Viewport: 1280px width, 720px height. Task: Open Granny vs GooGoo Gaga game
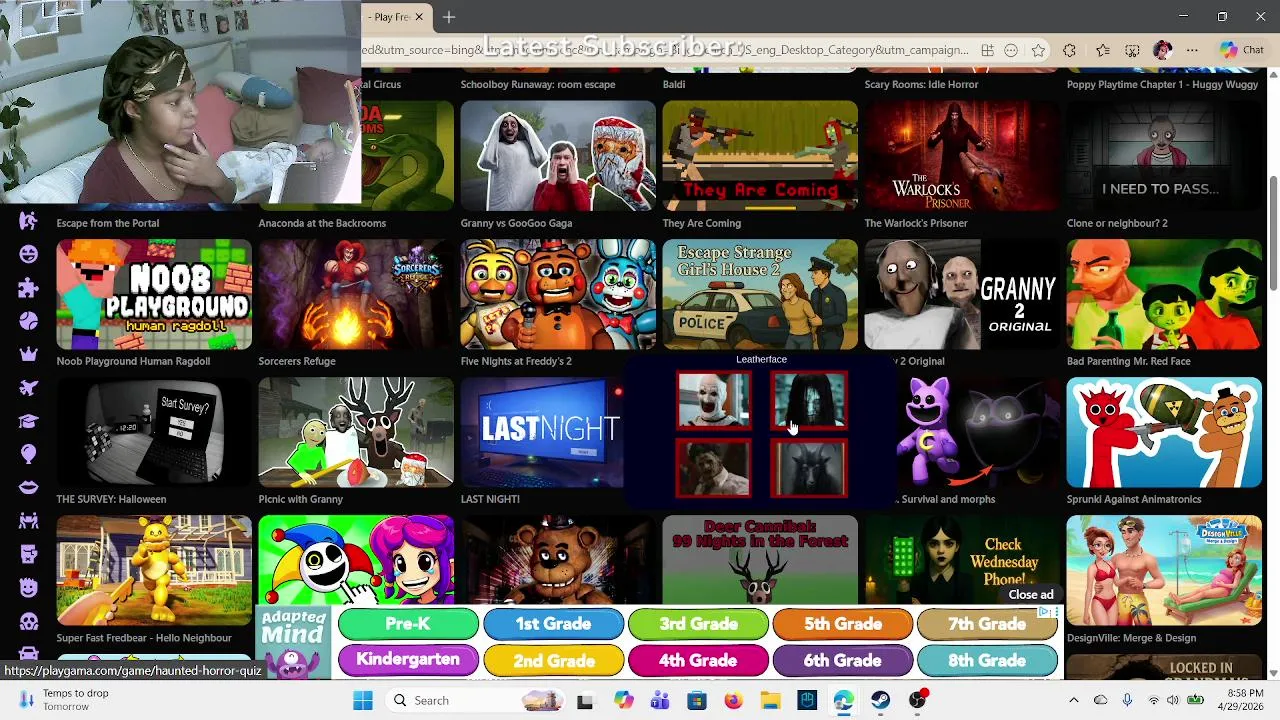point(558,155)
